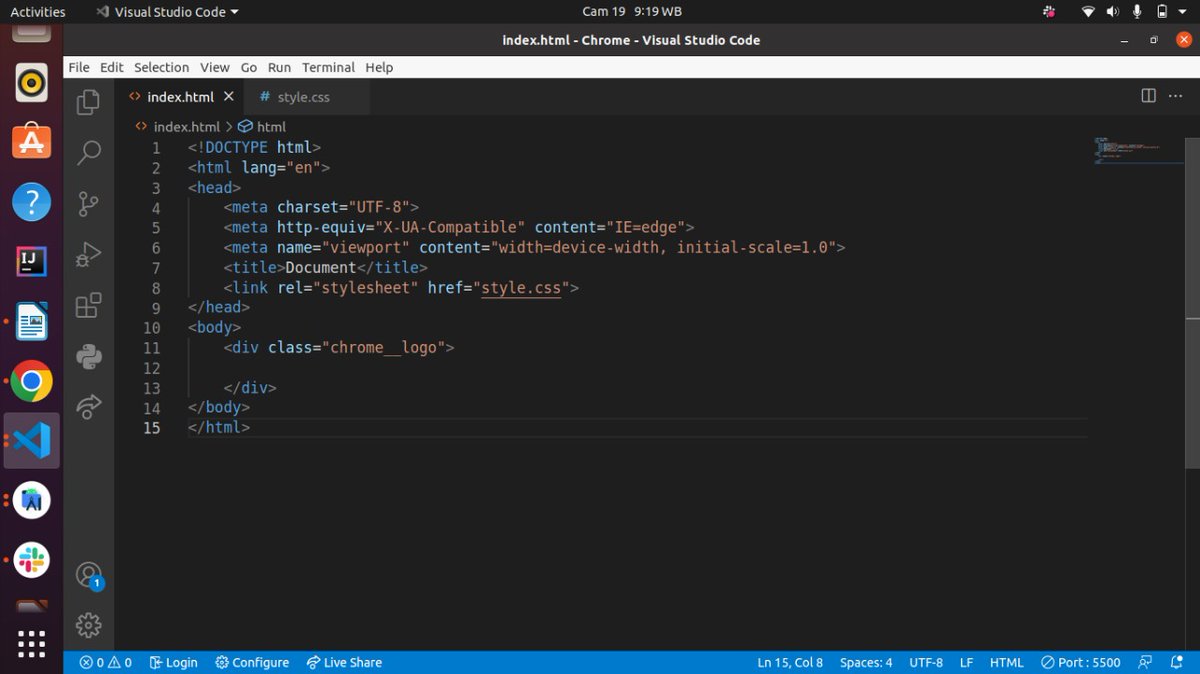
Task: Open Run and Debug view
Action: (x=89, y=254)
